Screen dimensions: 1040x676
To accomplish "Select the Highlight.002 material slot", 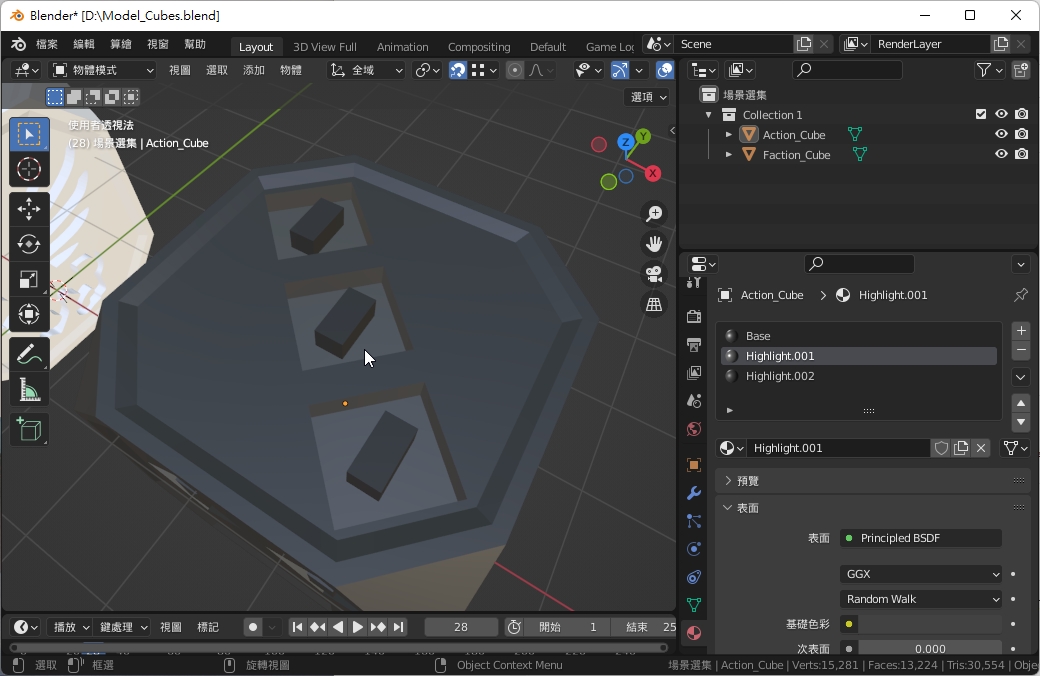I will click(x=780, y=376).
